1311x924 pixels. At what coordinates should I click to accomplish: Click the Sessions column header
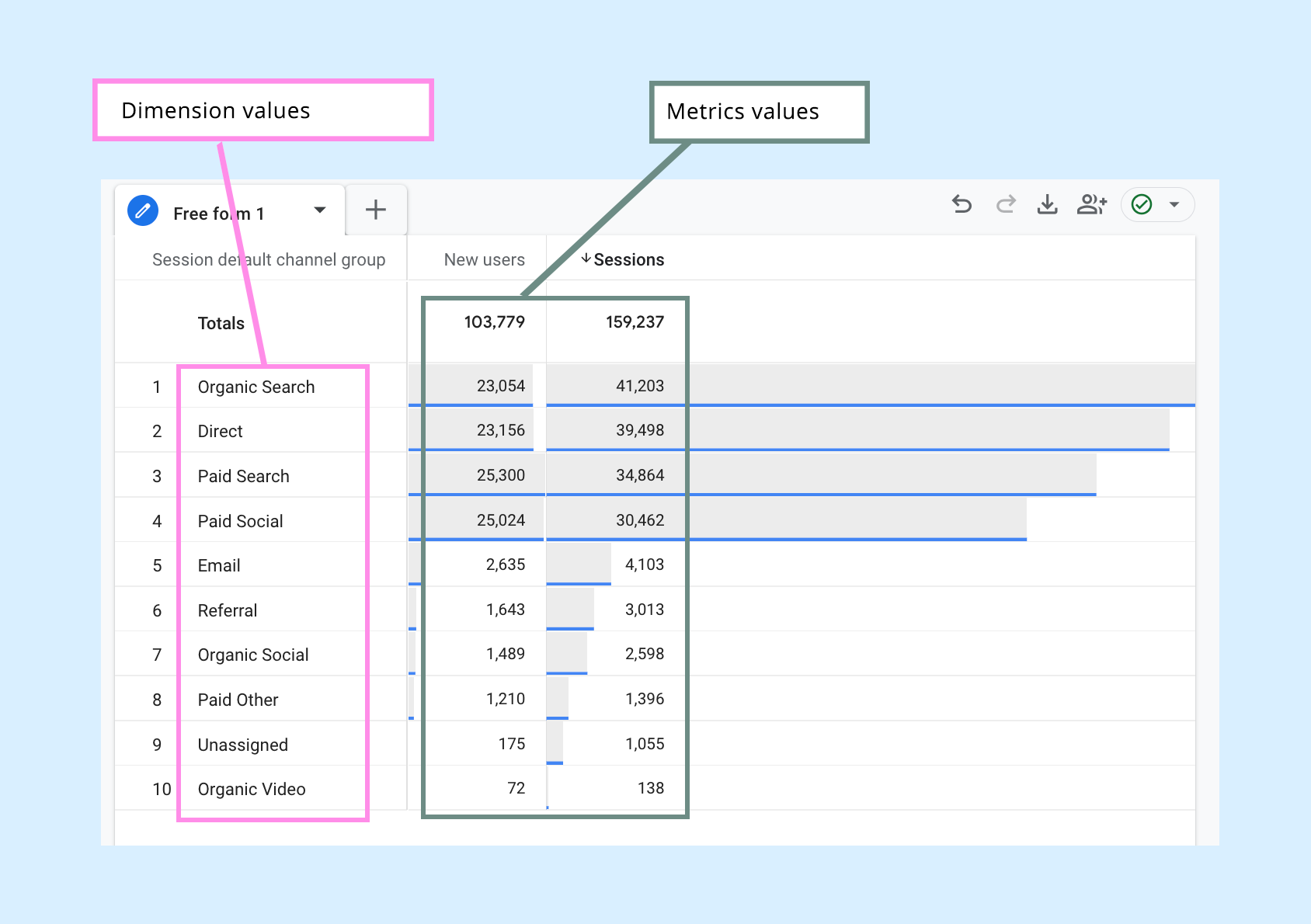[x=629, y=259]
